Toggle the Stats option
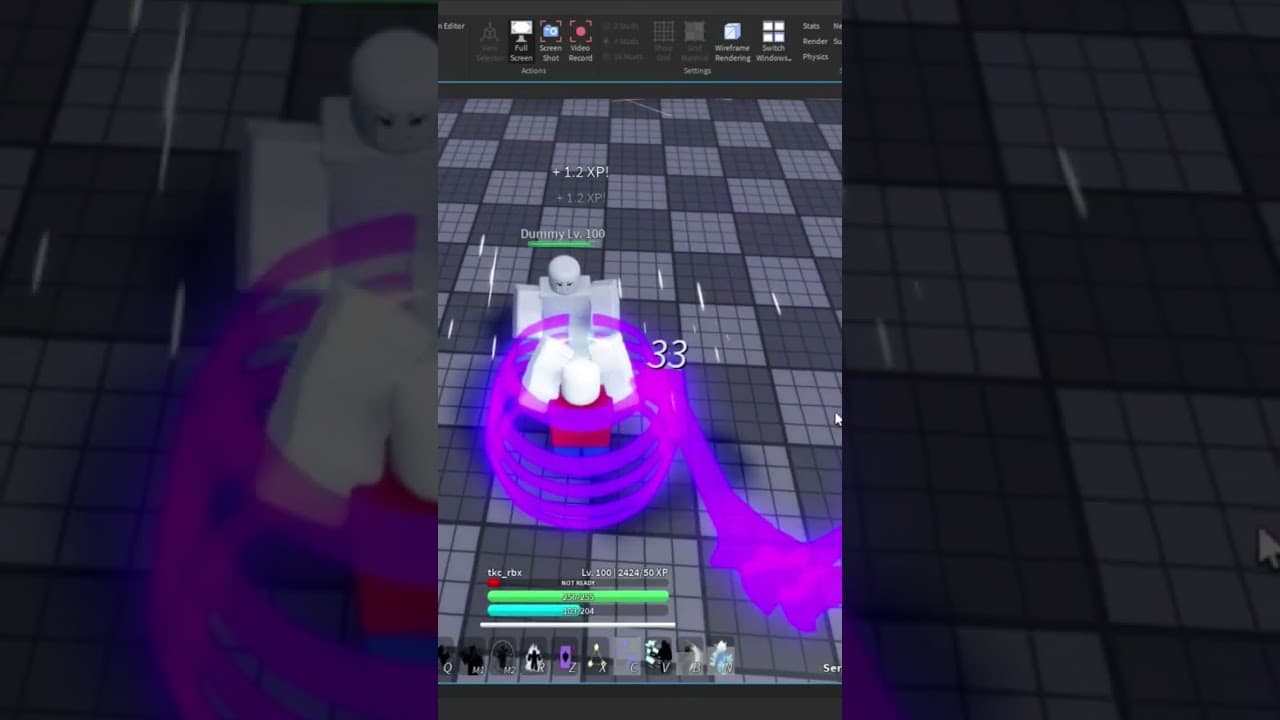 click(811, 26)
